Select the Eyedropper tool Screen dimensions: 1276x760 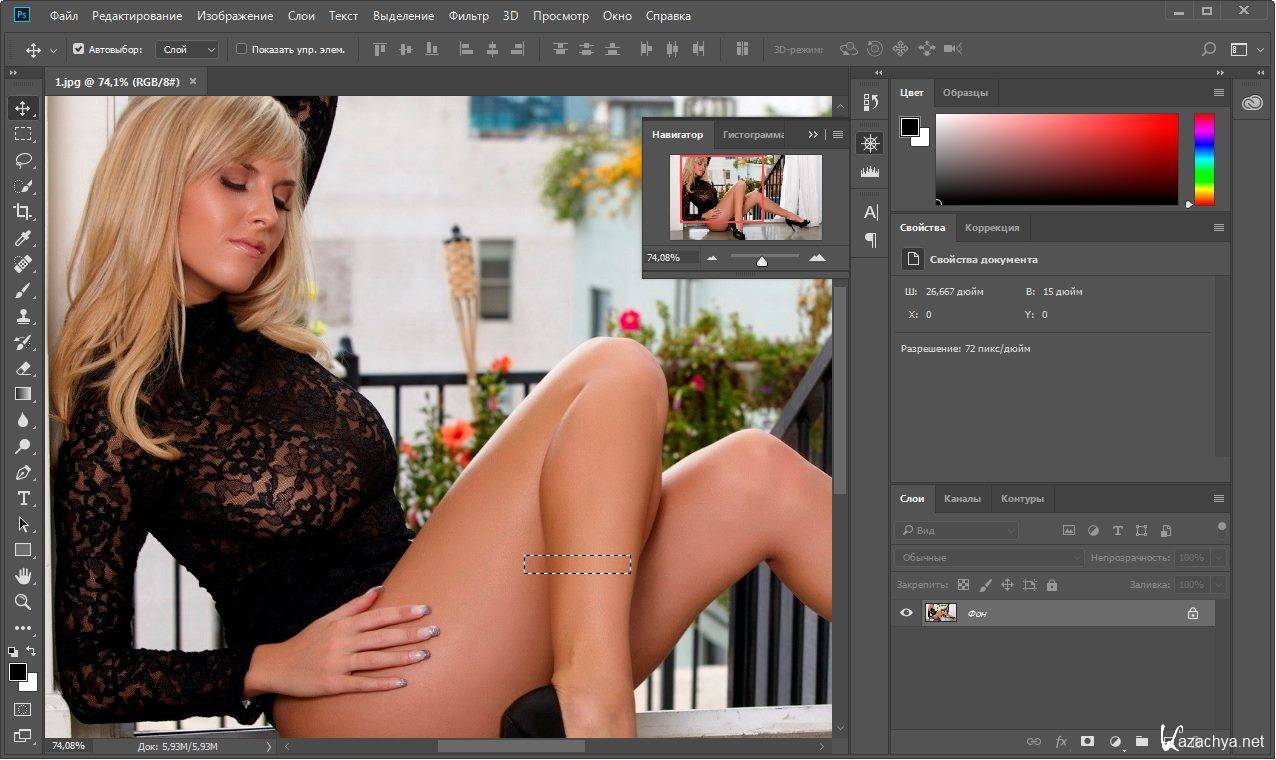click(x=23, y=238)
